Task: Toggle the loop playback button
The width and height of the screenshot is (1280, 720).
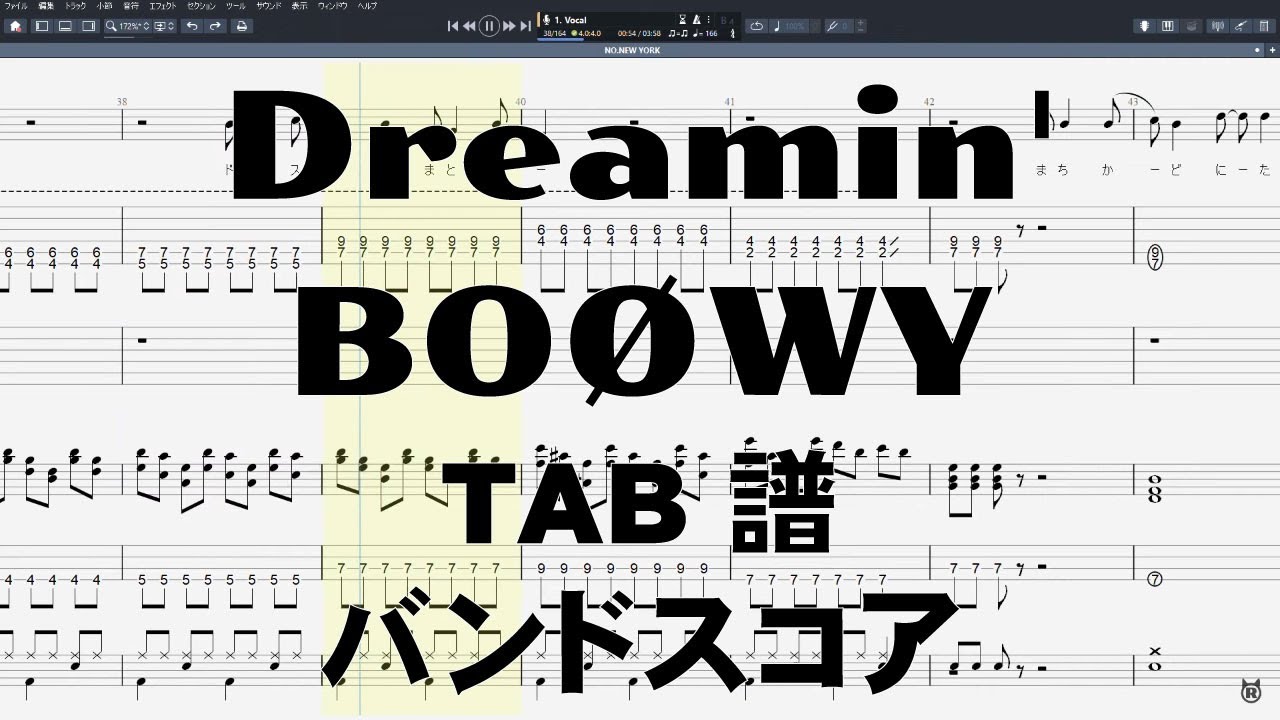Action: (756, 26)
